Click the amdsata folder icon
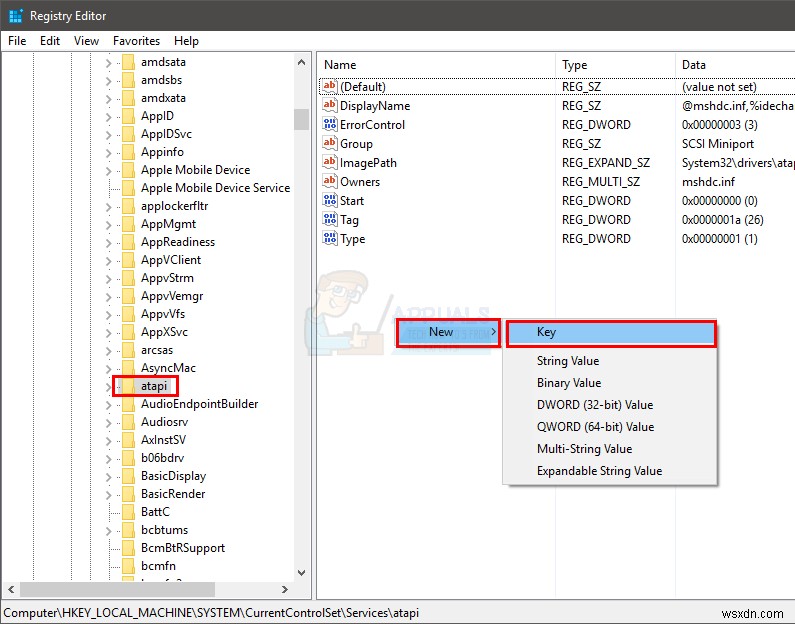 (128, 62)
